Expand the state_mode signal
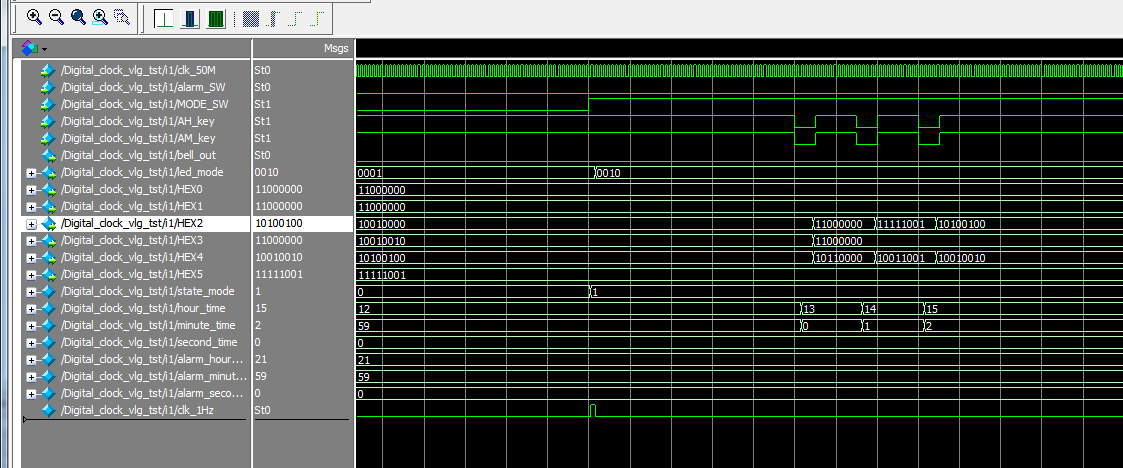Viewport: 1123px width, 468px height. (32, 292)
